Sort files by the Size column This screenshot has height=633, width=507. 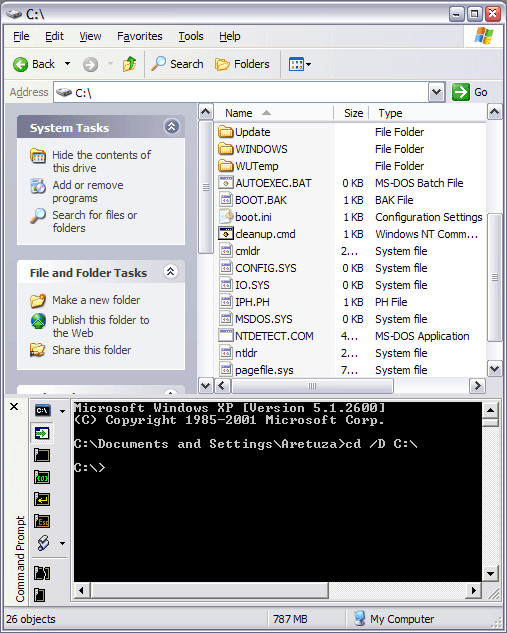click(351, 113)
